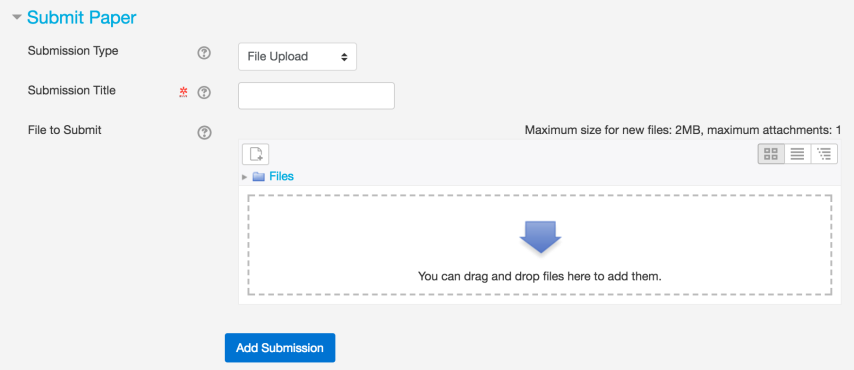854x370 pixels.
Task: Switch file picker to tree view
Action: [x=825, y=154]
